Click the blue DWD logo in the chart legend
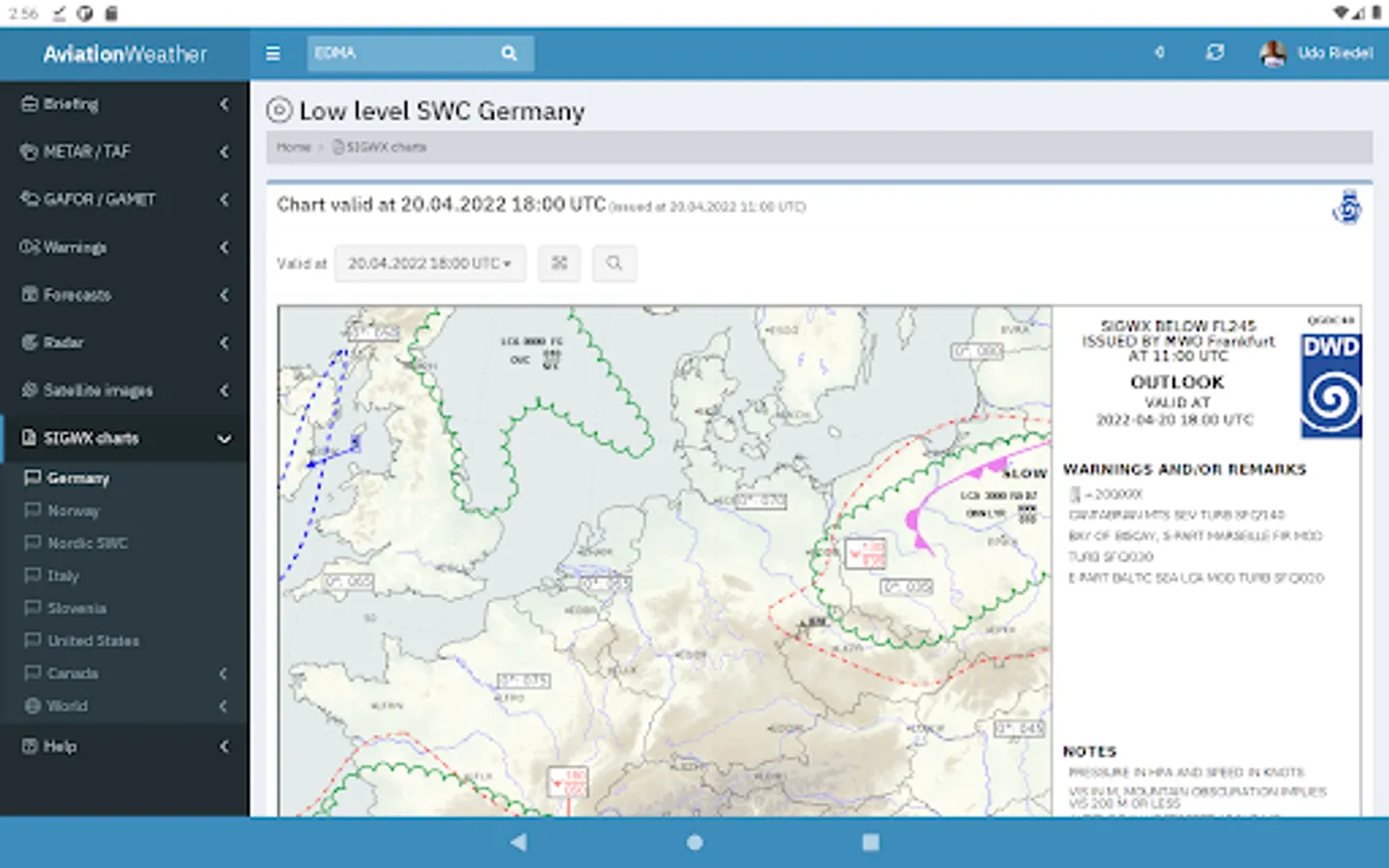 [x=1331, y=386]
